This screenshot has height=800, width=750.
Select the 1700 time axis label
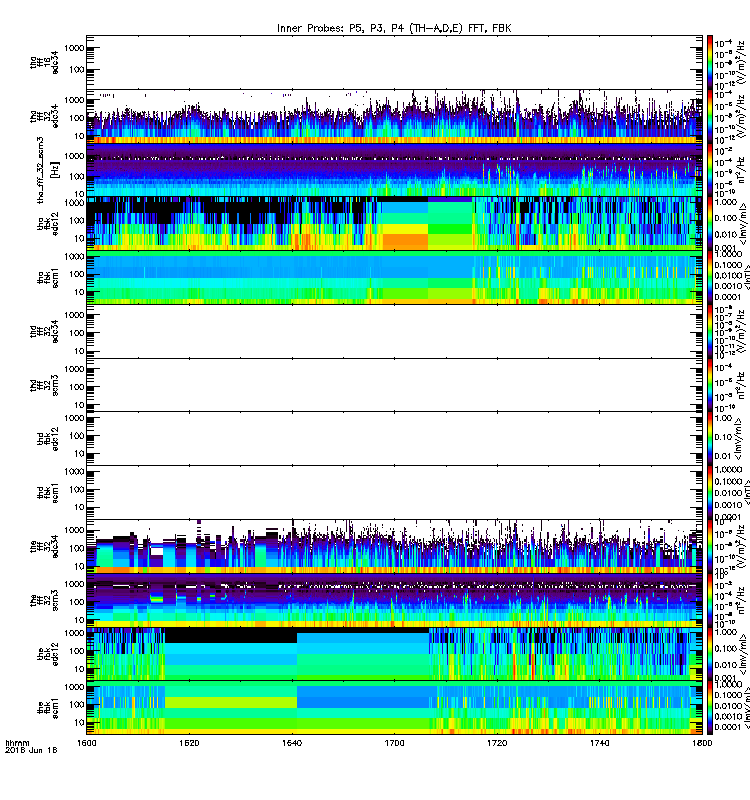point(394,743)
